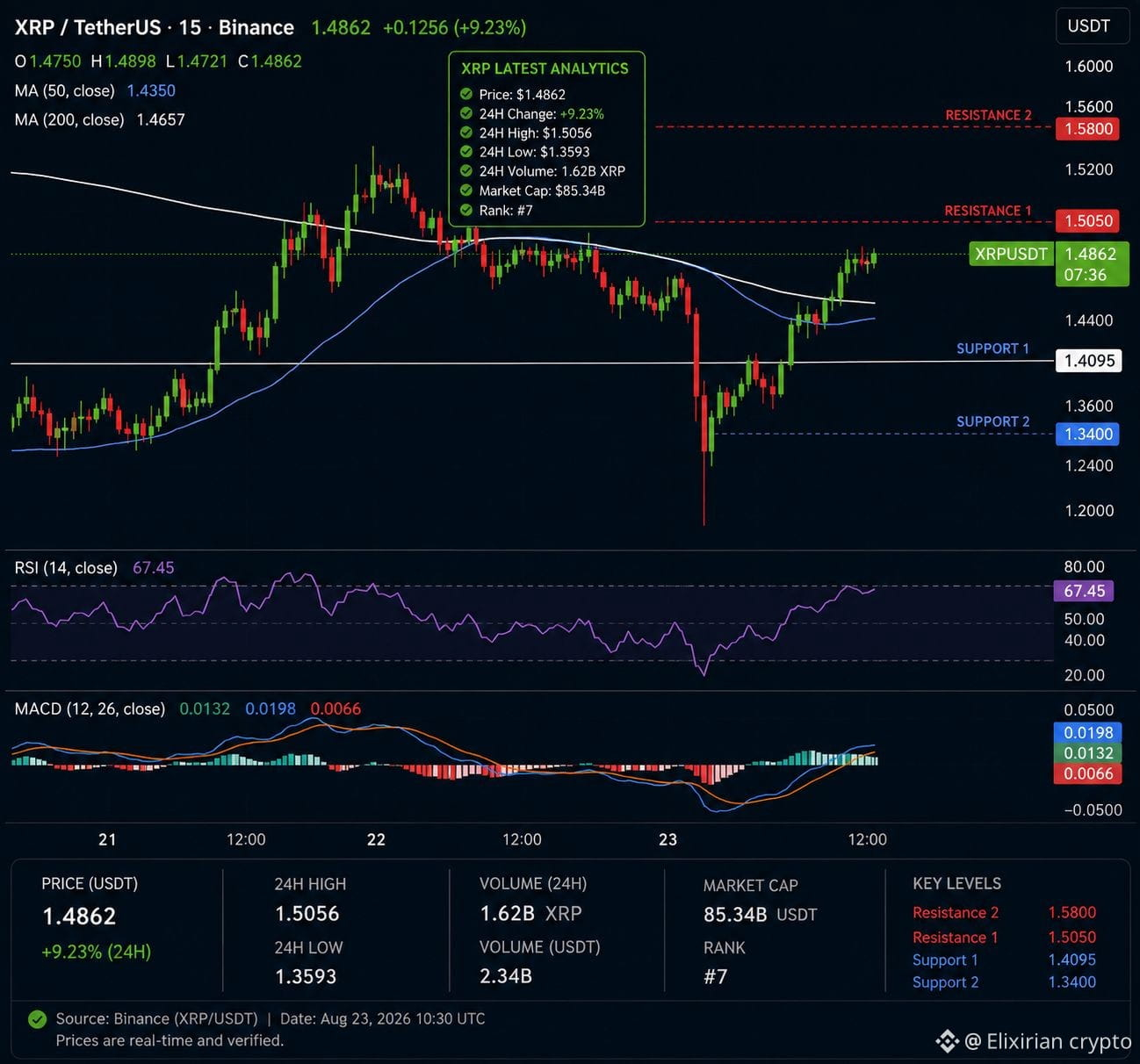Click the RANK value #7 in stats panel
Image resolution: width=1140 pixels, height=1064 pixels.
coord(716,977)
